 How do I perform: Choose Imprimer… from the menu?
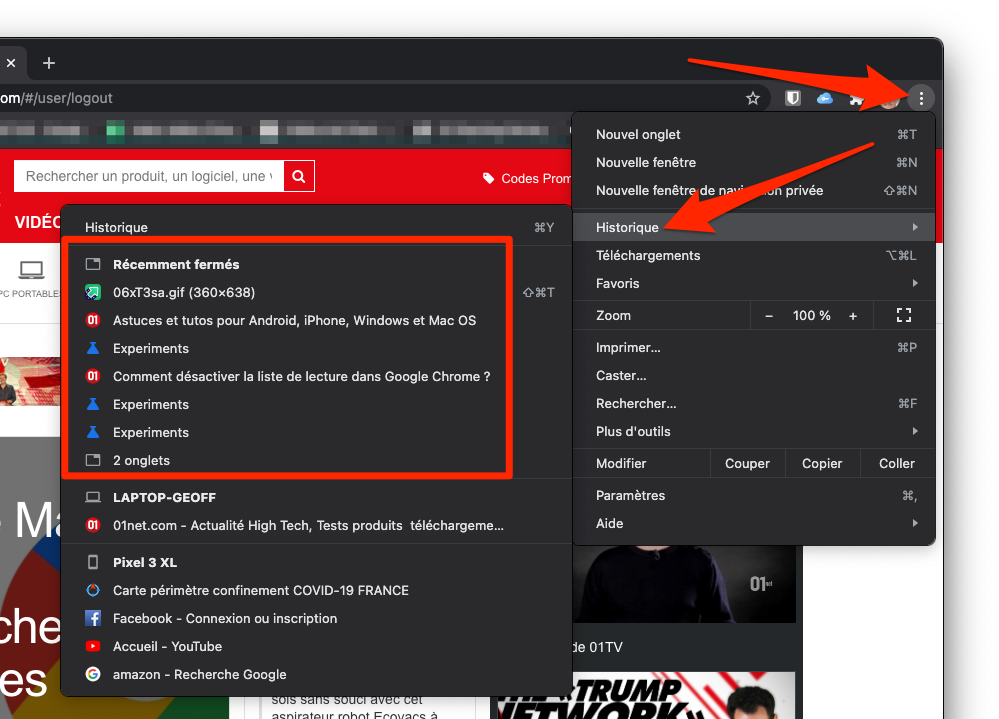[754, 348]
